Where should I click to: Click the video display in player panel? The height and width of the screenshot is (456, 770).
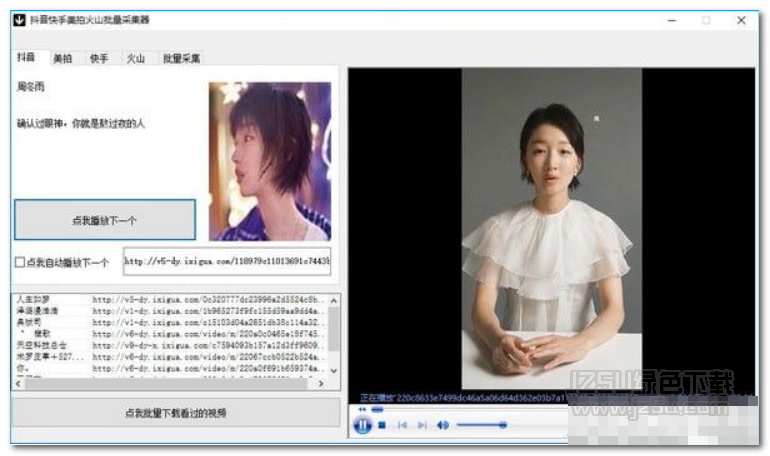click(551, 229)
